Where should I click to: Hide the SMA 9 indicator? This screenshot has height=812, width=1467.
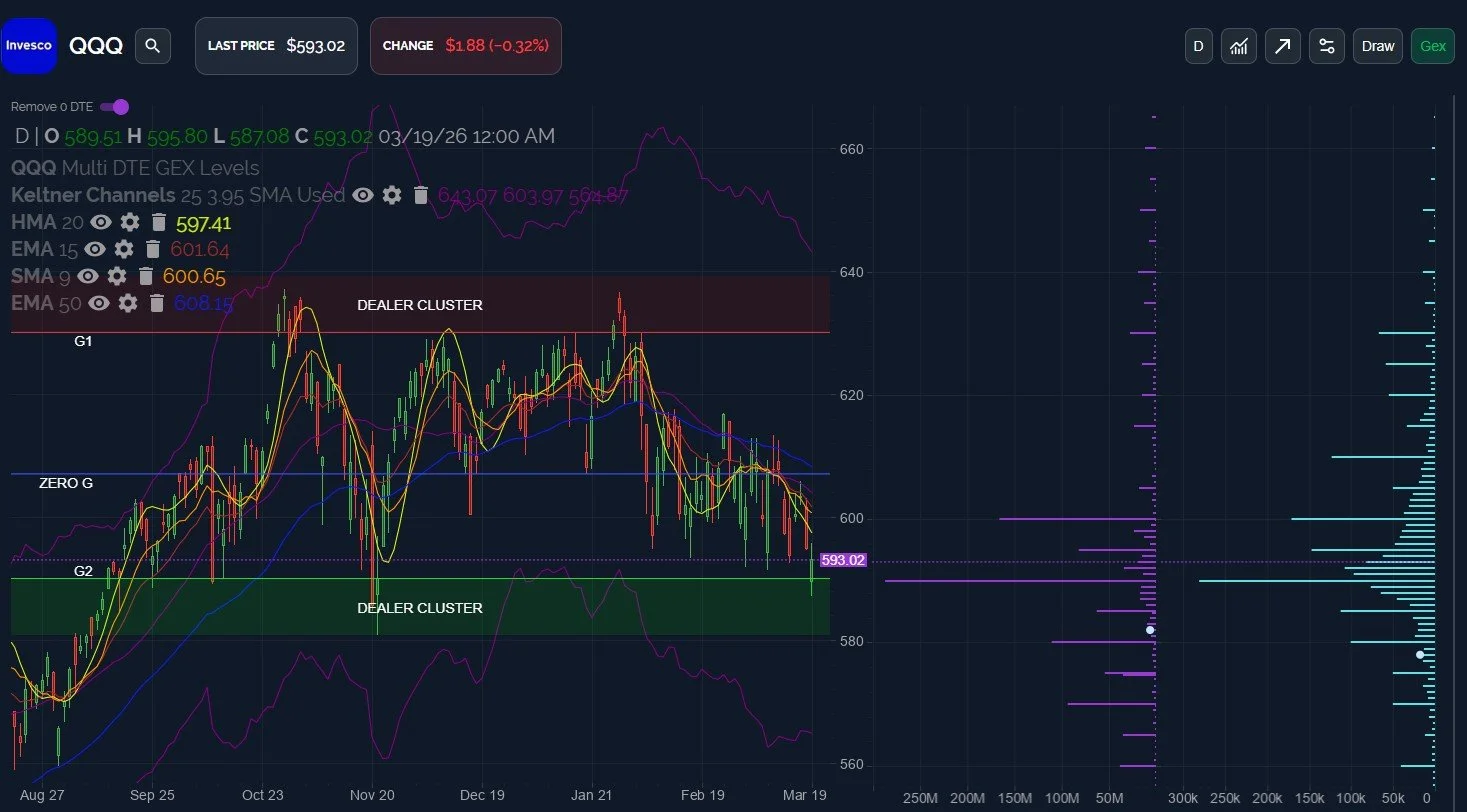coord(89,276)
